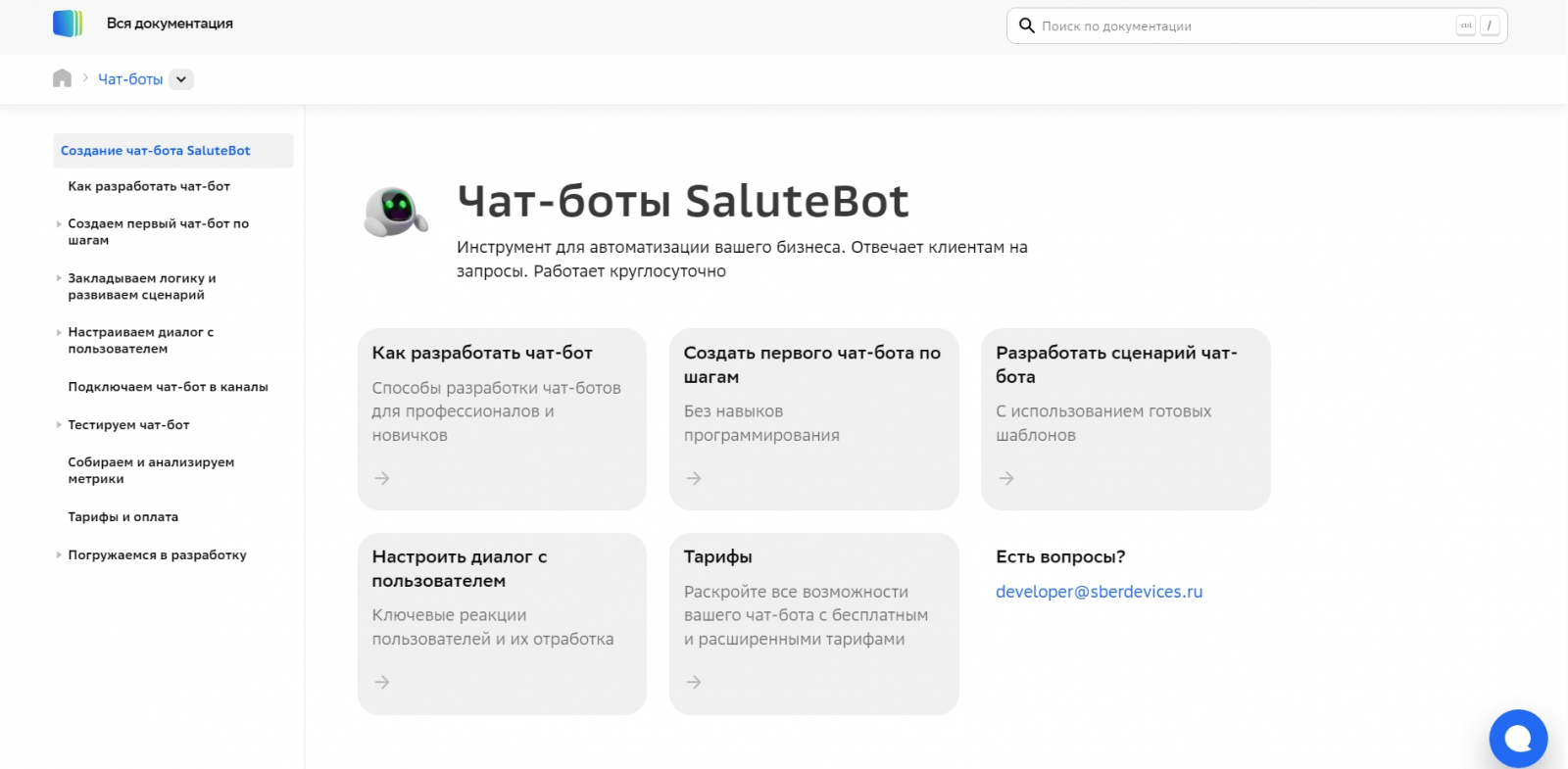Click arrow in 'Тарифы' card
The image size is (1568, 769).
[x=694, y=682]
